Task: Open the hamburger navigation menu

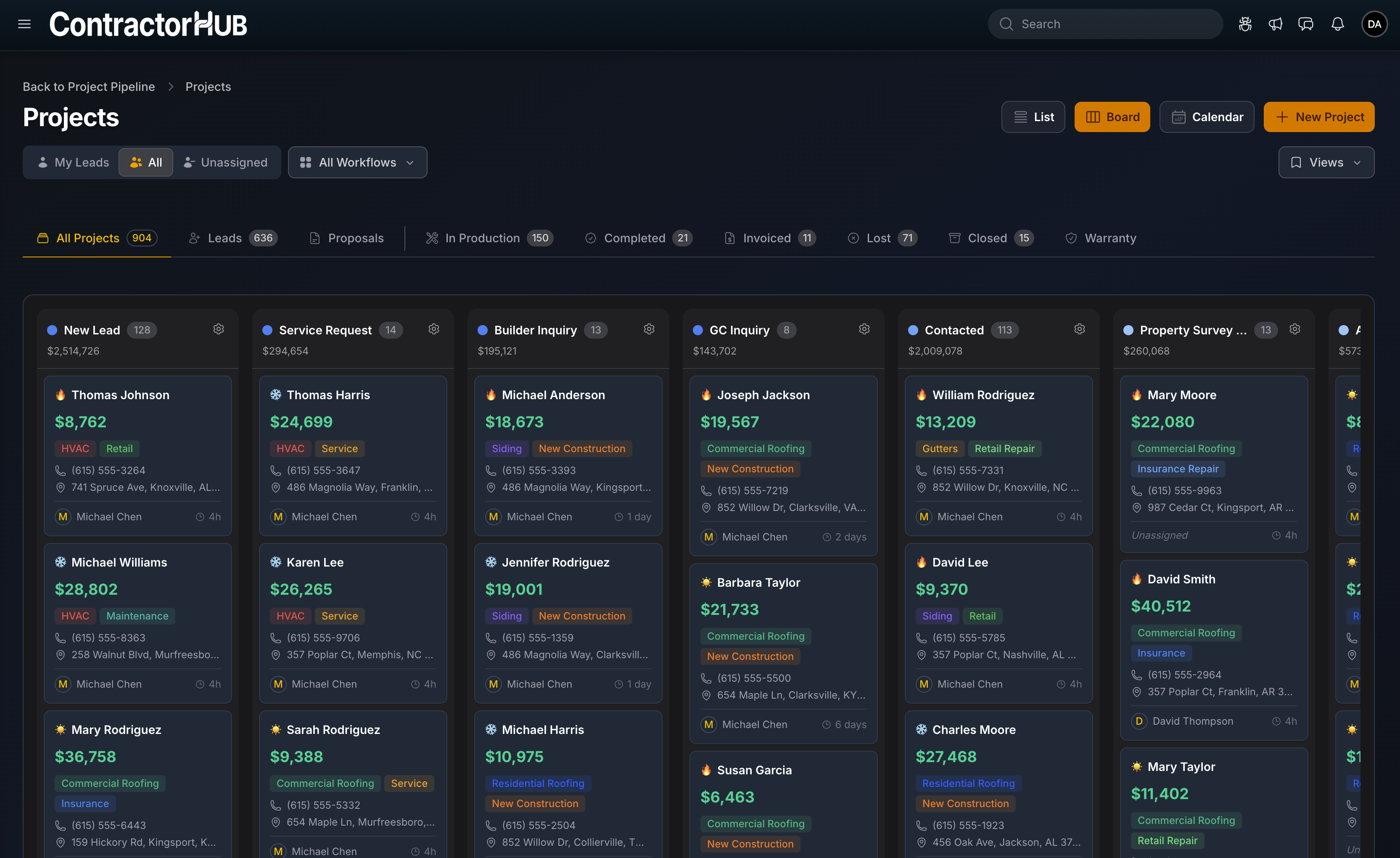Action: point(24,24)
